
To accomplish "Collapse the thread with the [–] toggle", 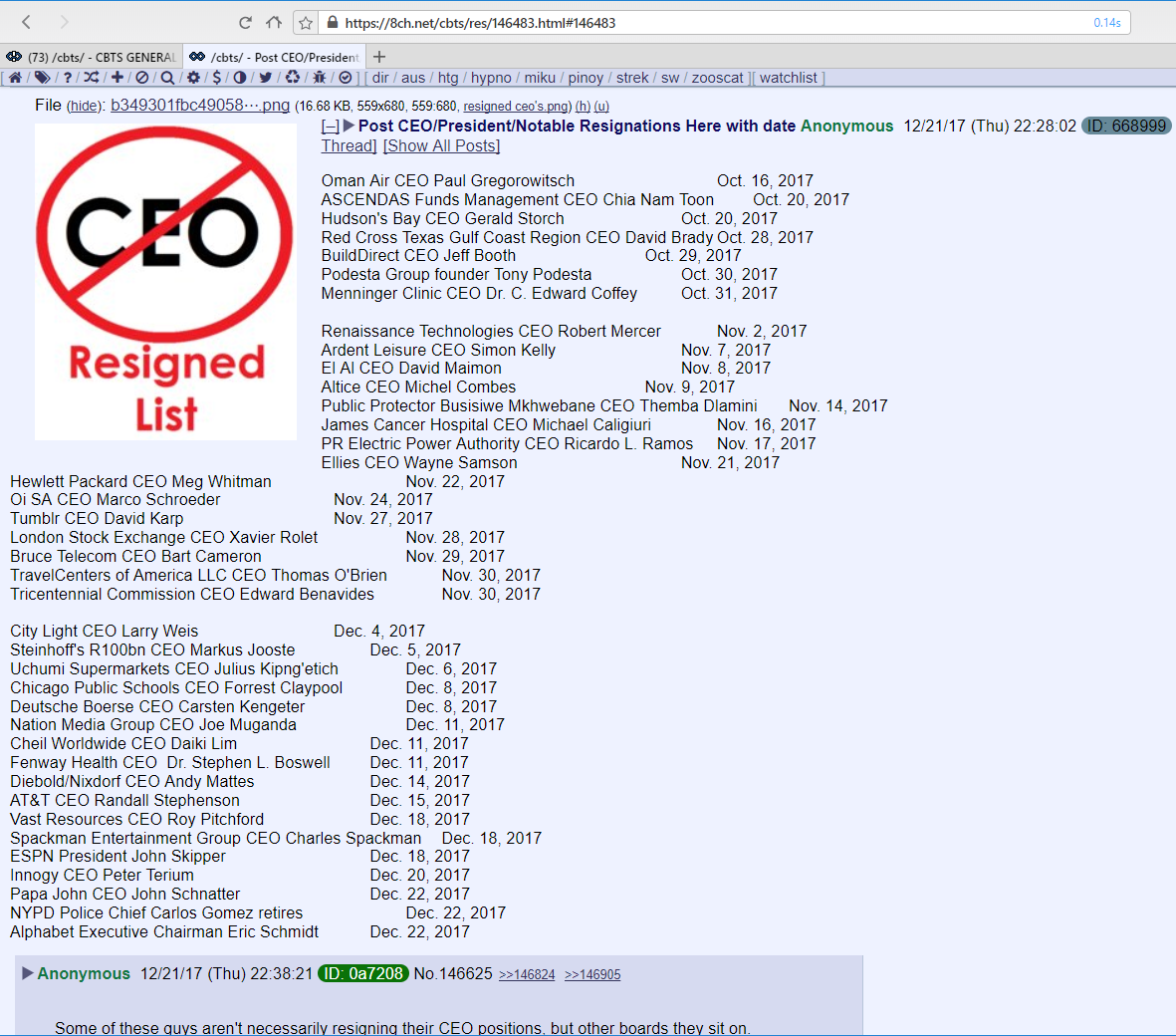I will [x=330, y=127].
